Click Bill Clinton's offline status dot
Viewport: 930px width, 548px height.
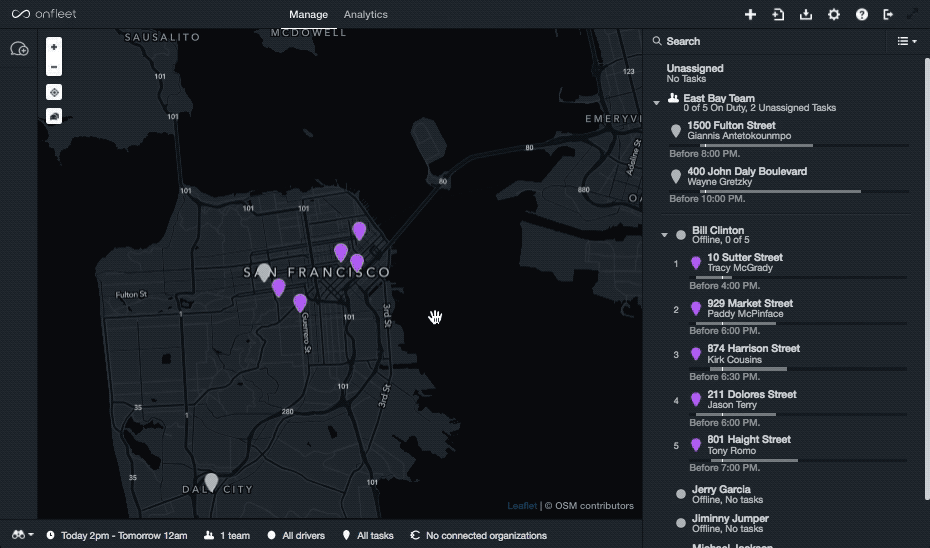point(681,235)
